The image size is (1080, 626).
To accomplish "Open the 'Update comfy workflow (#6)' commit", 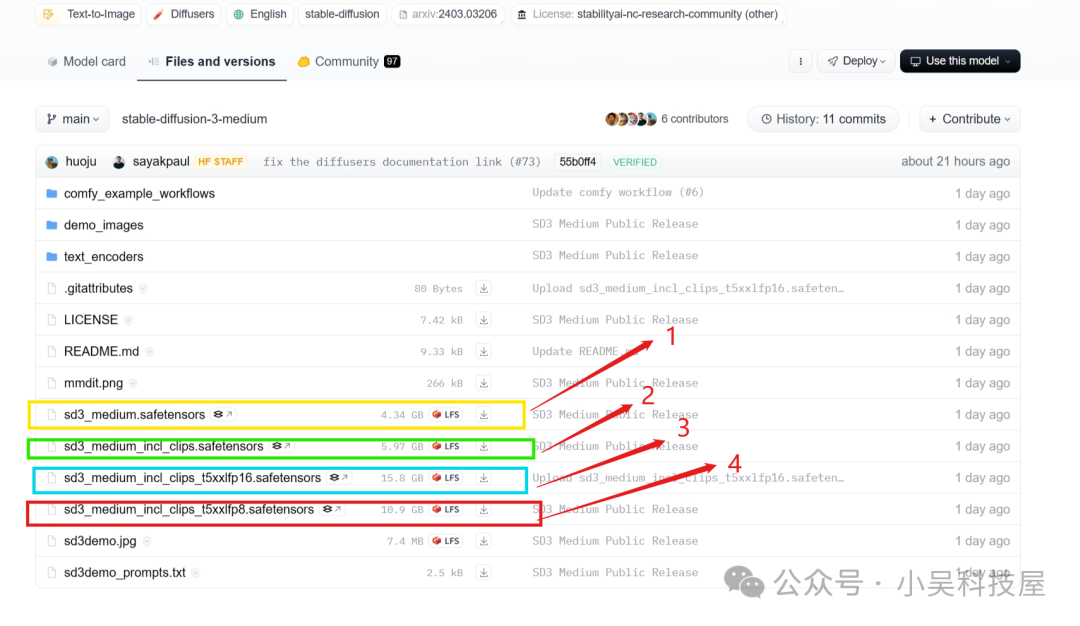I will click(x=618, y=193).
